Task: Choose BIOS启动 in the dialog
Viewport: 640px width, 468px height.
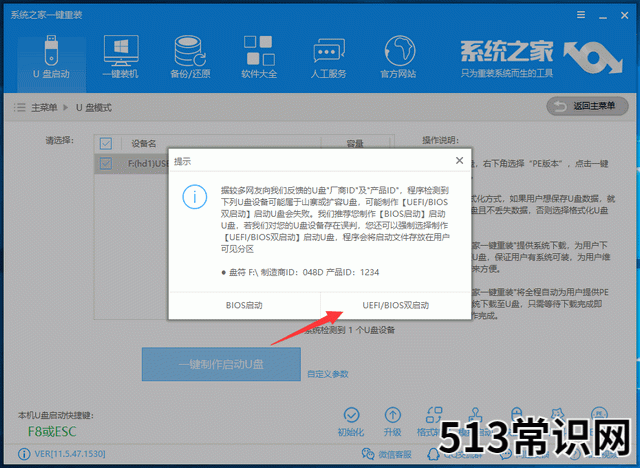Action: point(244,305)
